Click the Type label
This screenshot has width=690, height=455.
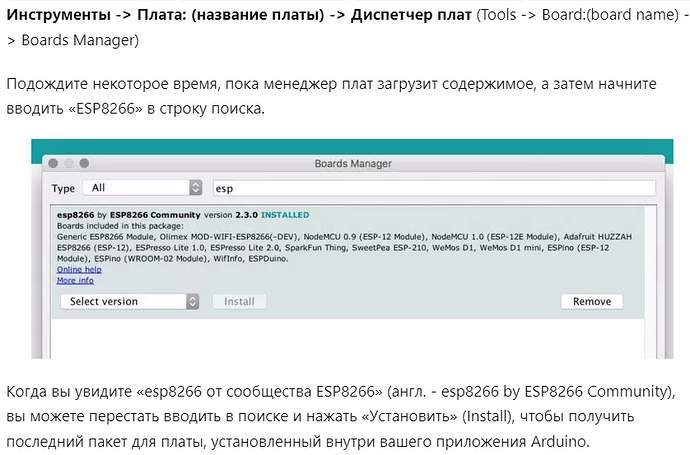[x=63, y=188]
